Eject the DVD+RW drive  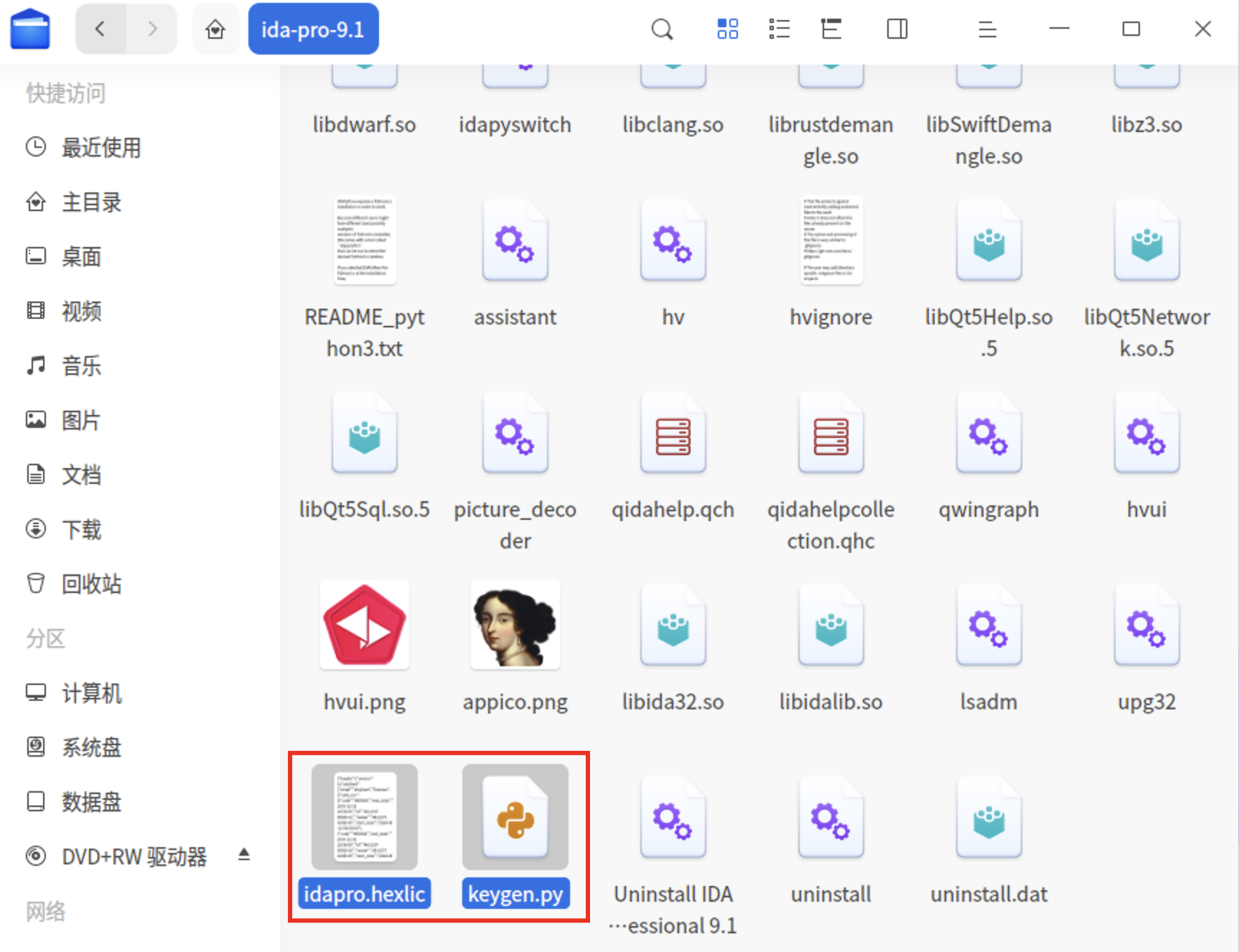point(244,854)
